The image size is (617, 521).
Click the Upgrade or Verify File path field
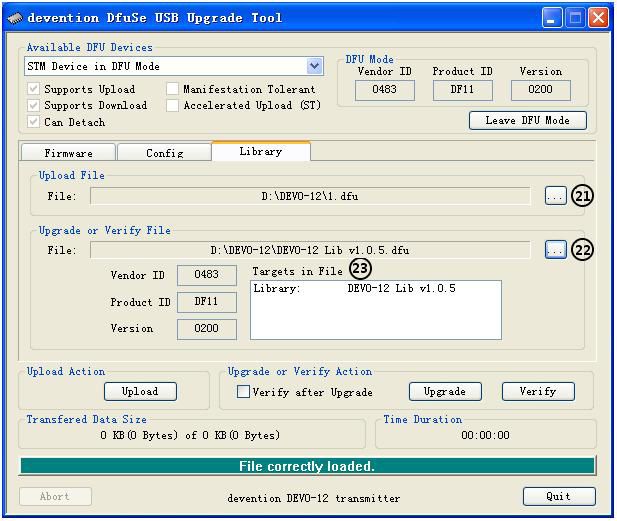(310, 250)
